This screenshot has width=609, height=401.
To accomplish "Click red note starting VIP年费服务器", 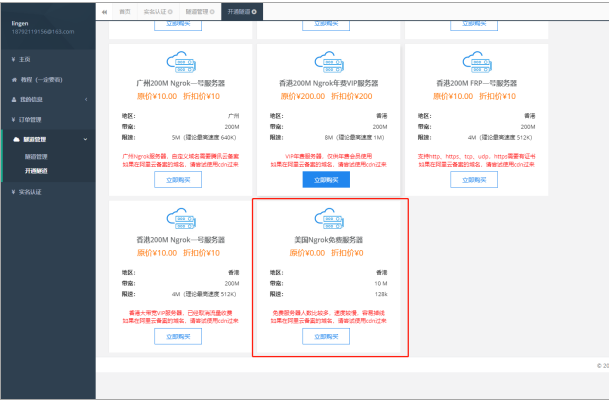I will click(329, 157).
